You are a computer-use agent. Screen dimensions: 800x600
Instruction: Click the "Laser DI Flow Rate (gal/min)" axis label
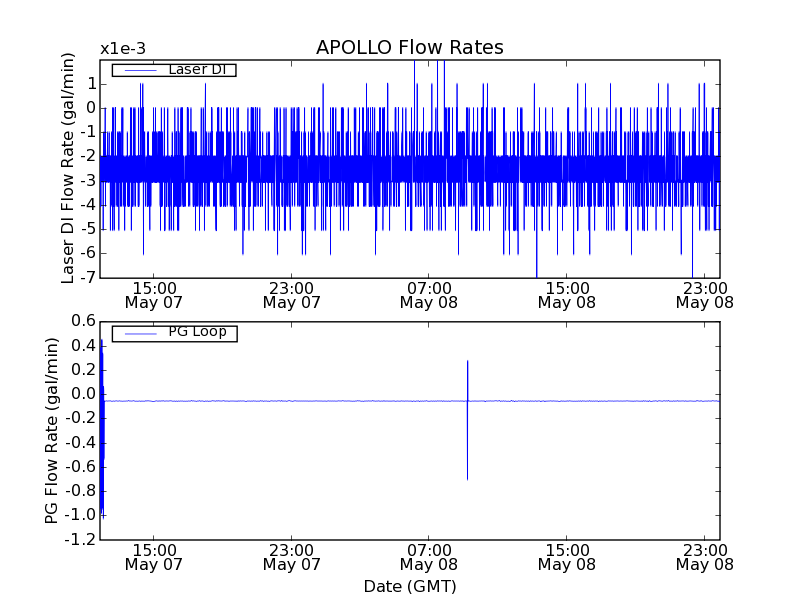(68, 169)
